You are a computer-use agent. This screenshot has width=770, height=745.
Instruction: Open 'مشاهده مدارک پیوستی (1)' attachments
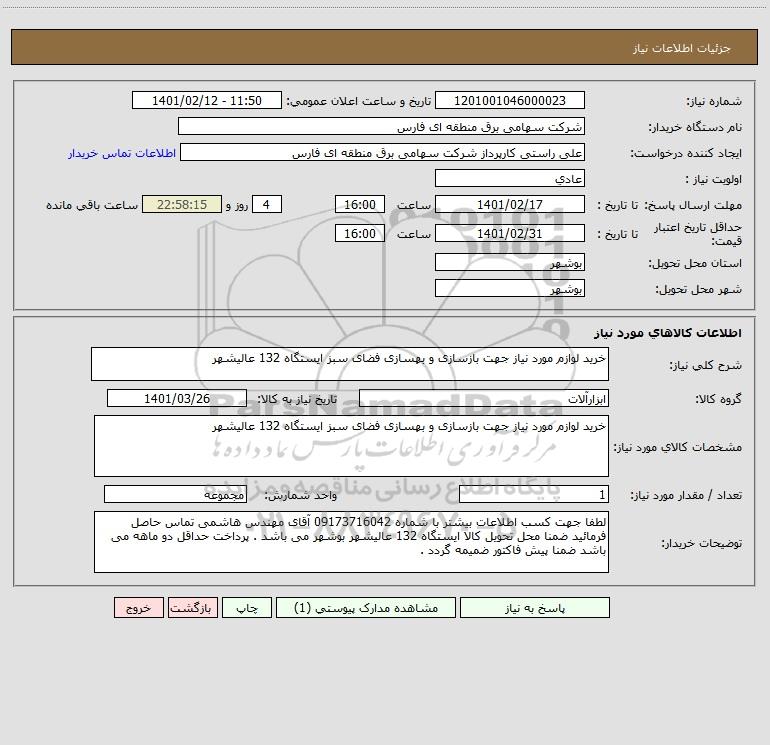(x=366, y=608)
